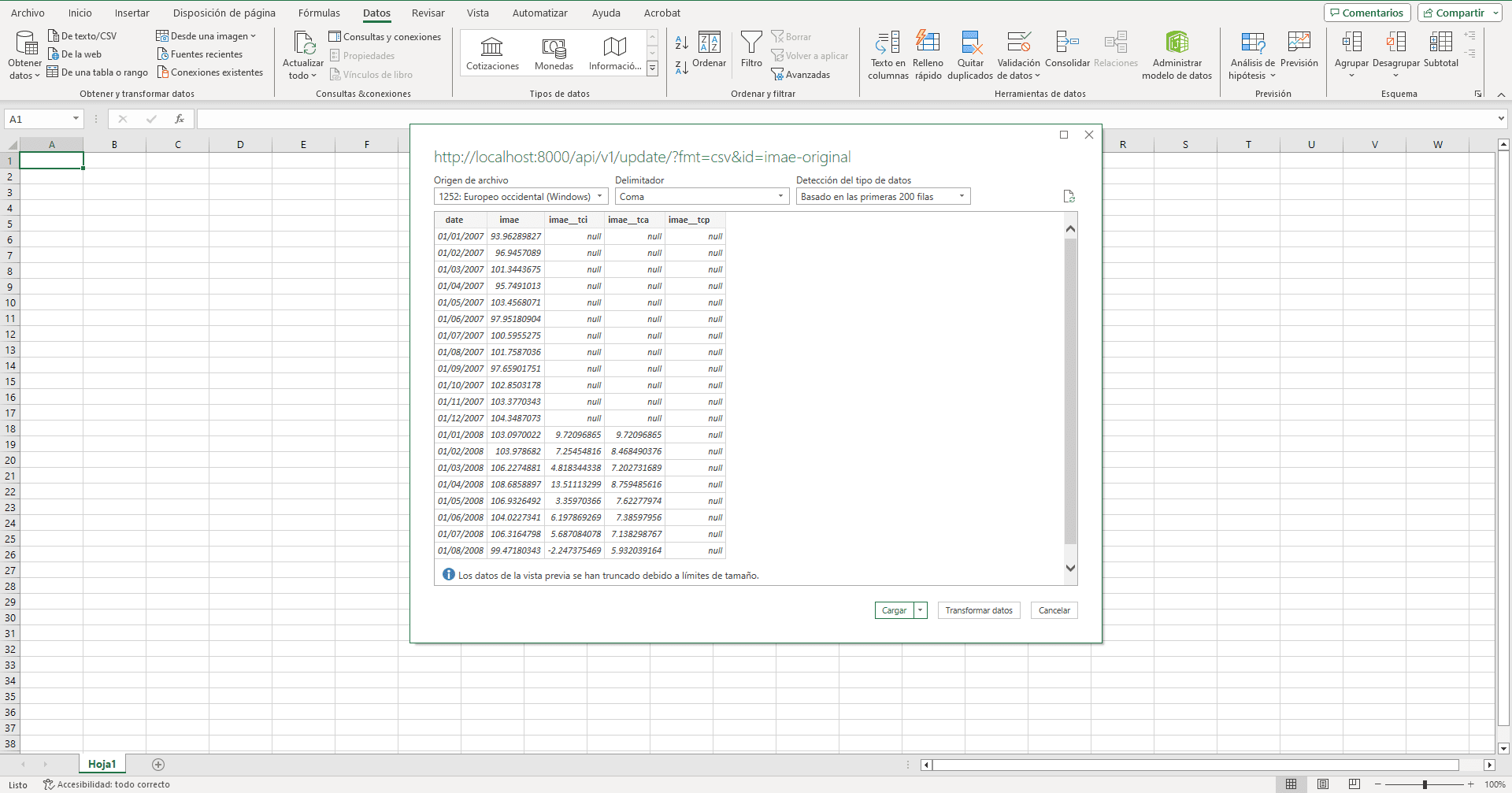
Task: Click the Obtener datos icon
Action: coord(25,55)
